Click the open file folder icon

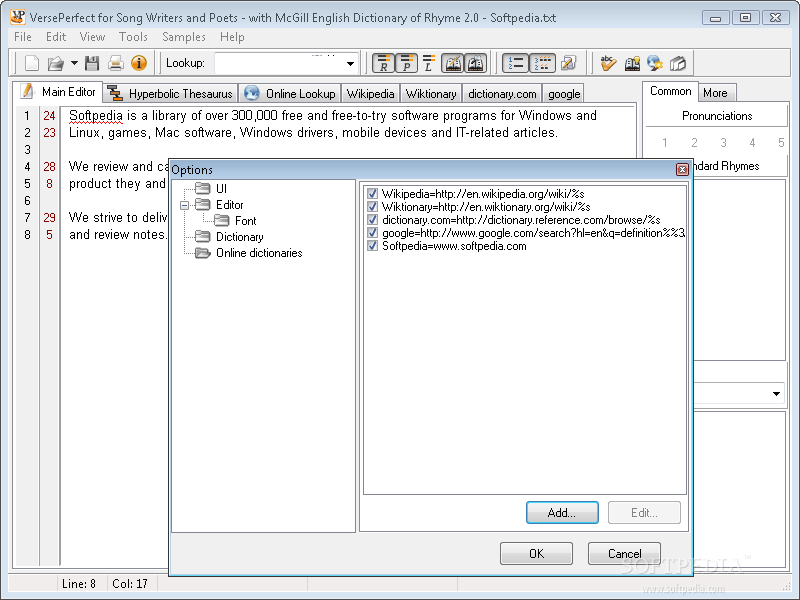click(55, 63)
